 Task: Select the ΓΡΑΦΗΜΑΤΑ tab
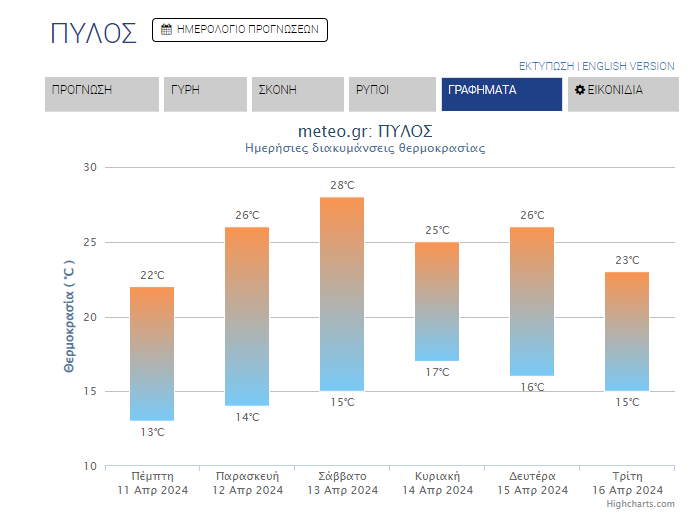point(502,94)
